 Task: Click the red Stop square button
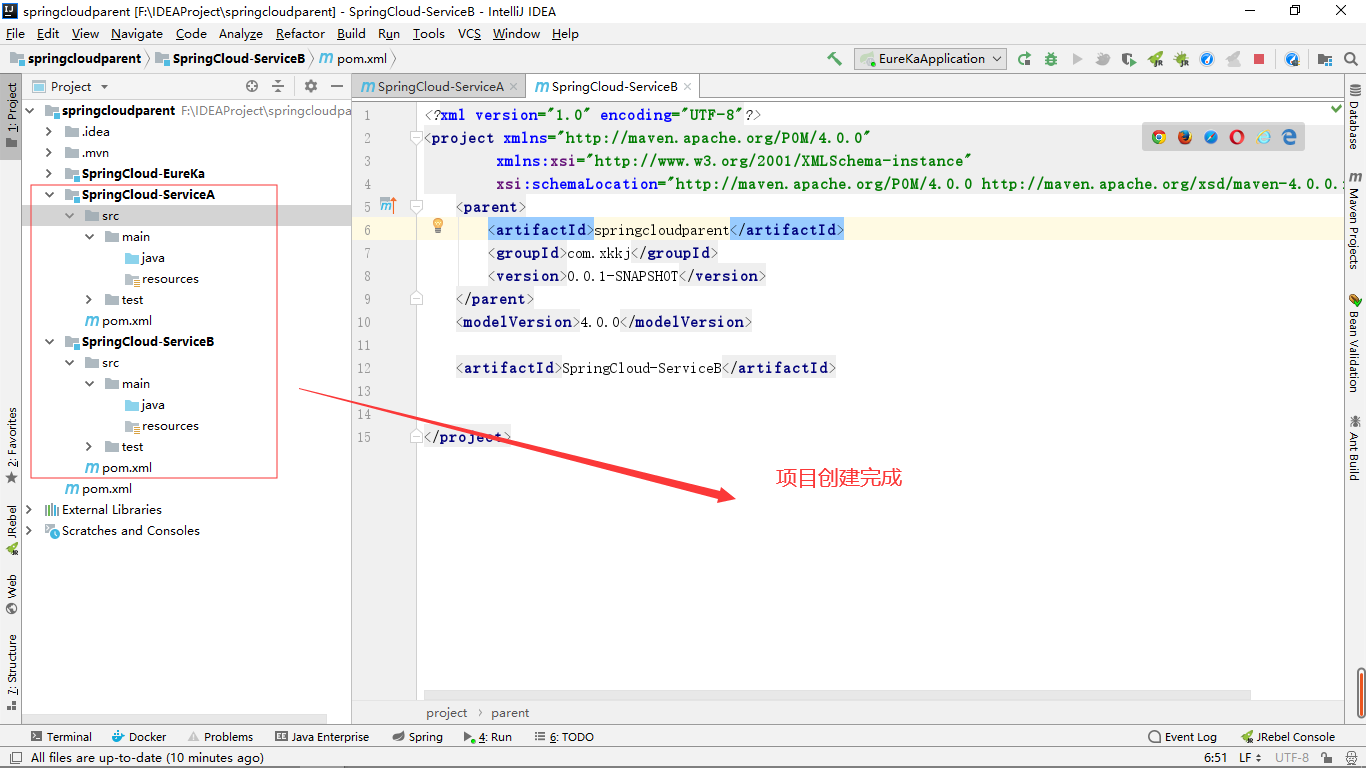click(1259, 59)
